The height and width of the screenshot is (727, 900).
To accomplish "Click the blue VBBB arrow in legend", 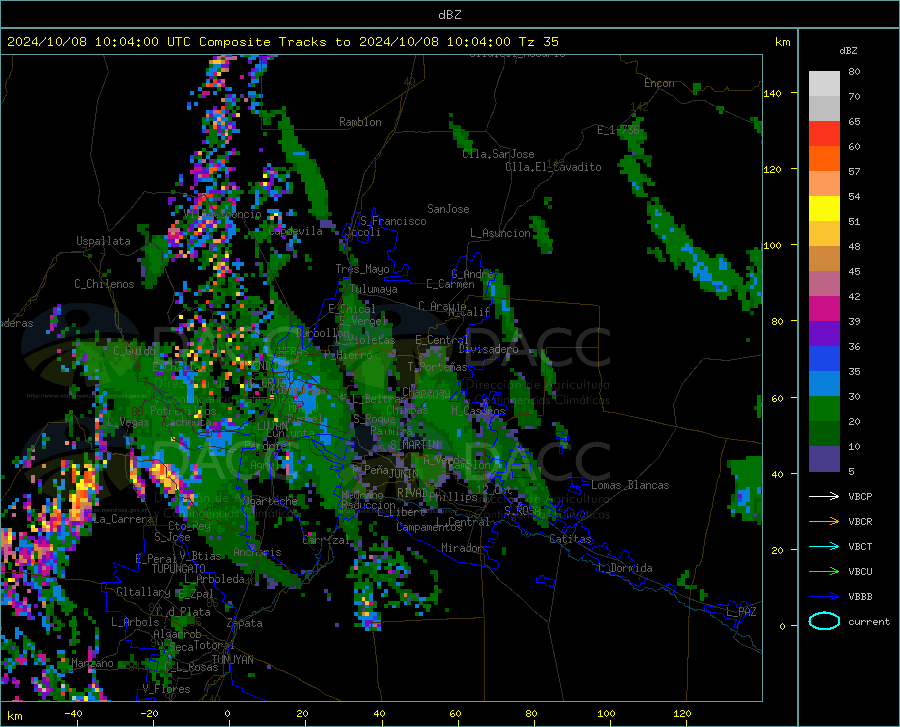I will click(x=824, y=597).
